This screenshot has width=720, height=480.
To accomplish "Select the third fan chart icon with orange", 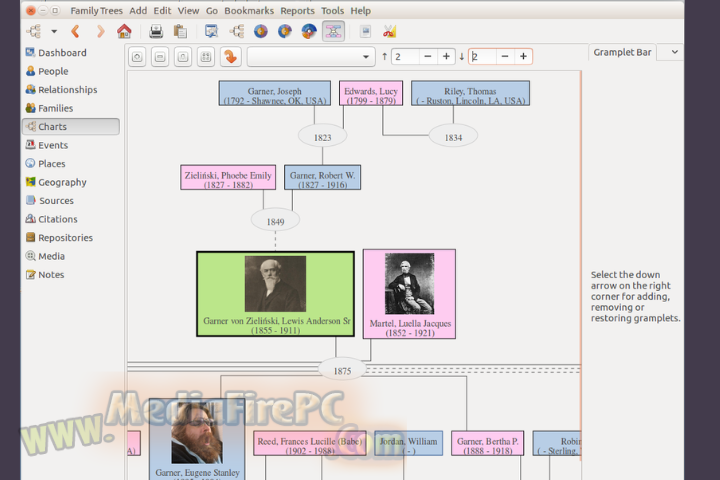I will [x=309, y=31].
